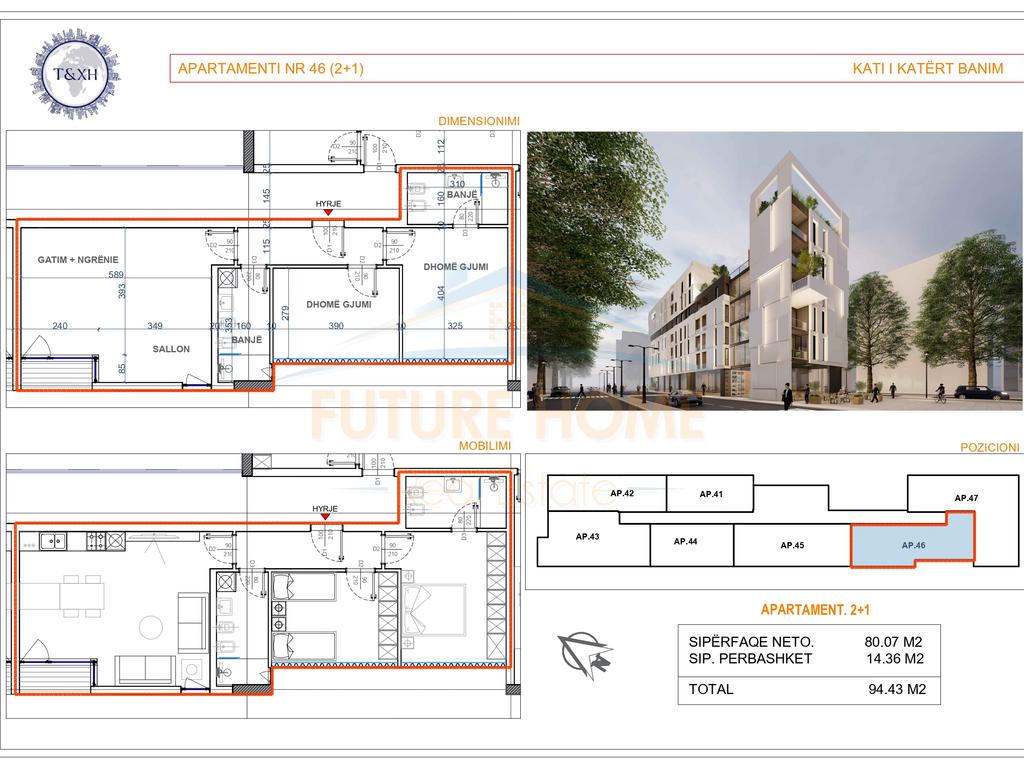Click the SALLON room label
The width and height of the screenshot is (1024, 768).
[172, 350]
